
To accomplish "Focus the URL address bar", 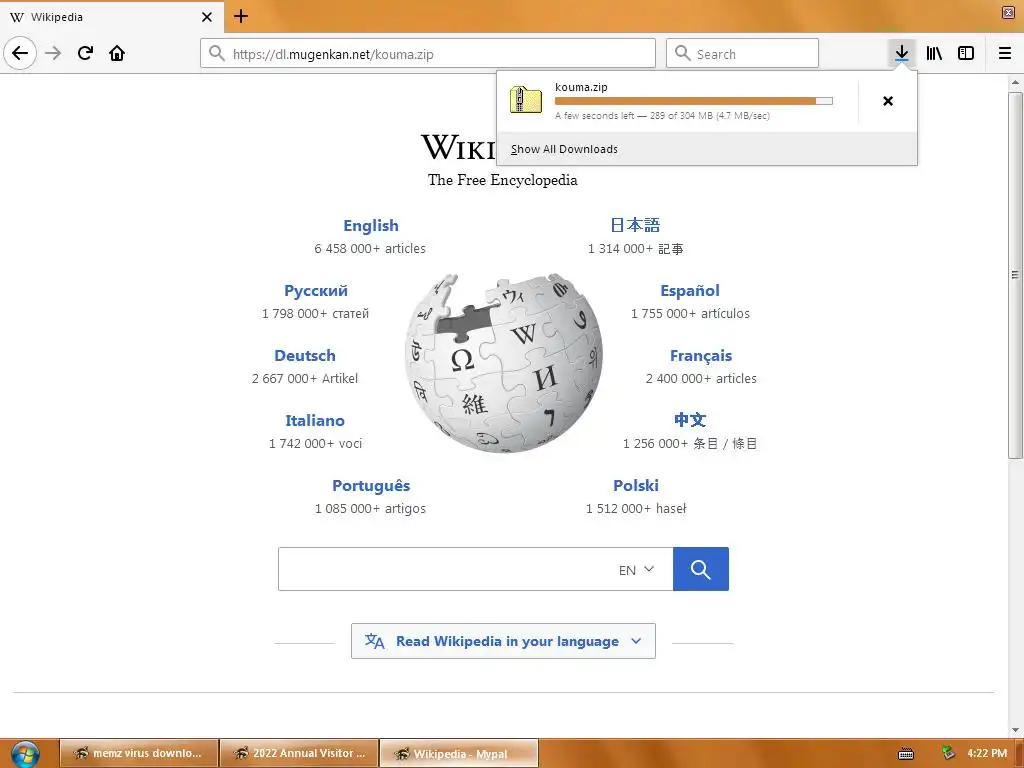I will point(428,54).
